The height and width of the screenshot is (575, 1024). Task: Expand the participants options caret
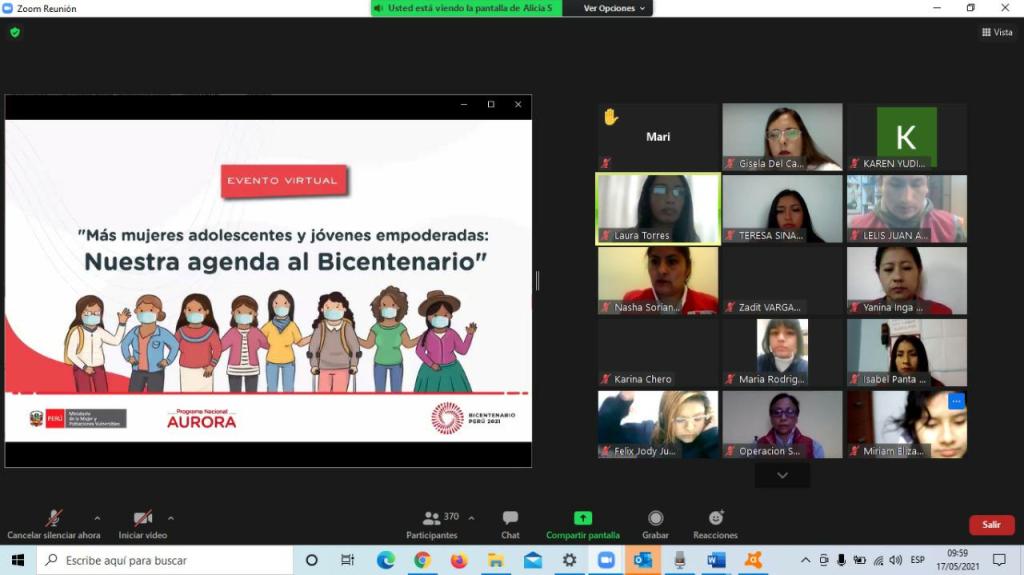pyautogui.click(x=471, y=518)
